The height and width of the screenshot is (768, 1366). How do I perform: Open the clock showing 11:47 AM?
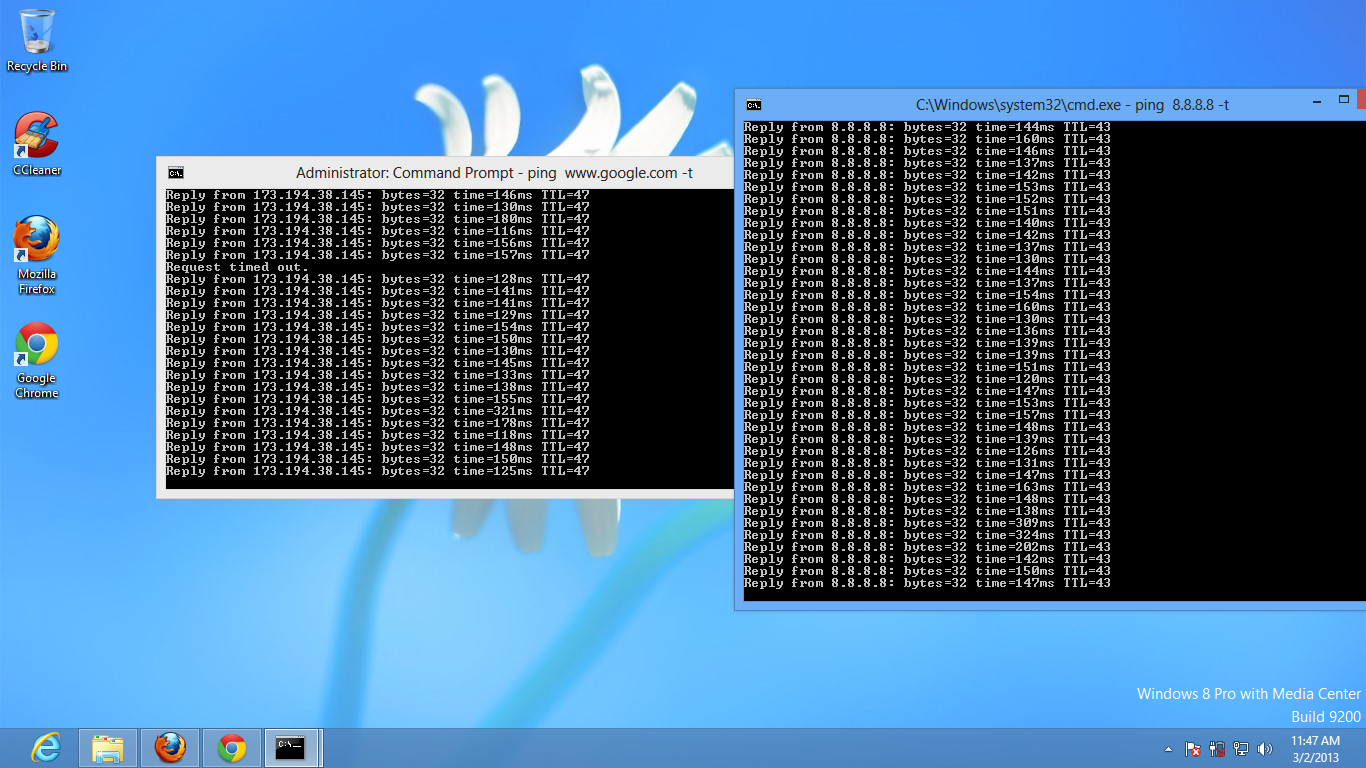[1314, 749]
